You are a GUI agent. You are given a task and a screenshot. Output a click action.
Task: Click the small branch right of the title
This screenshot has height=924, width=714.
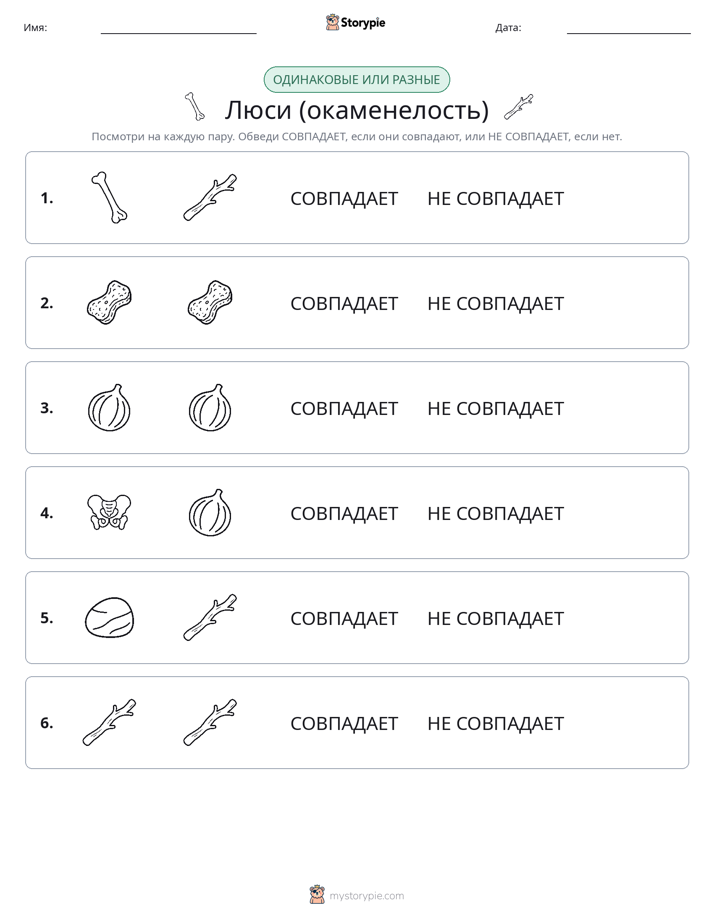coord(518,107)
